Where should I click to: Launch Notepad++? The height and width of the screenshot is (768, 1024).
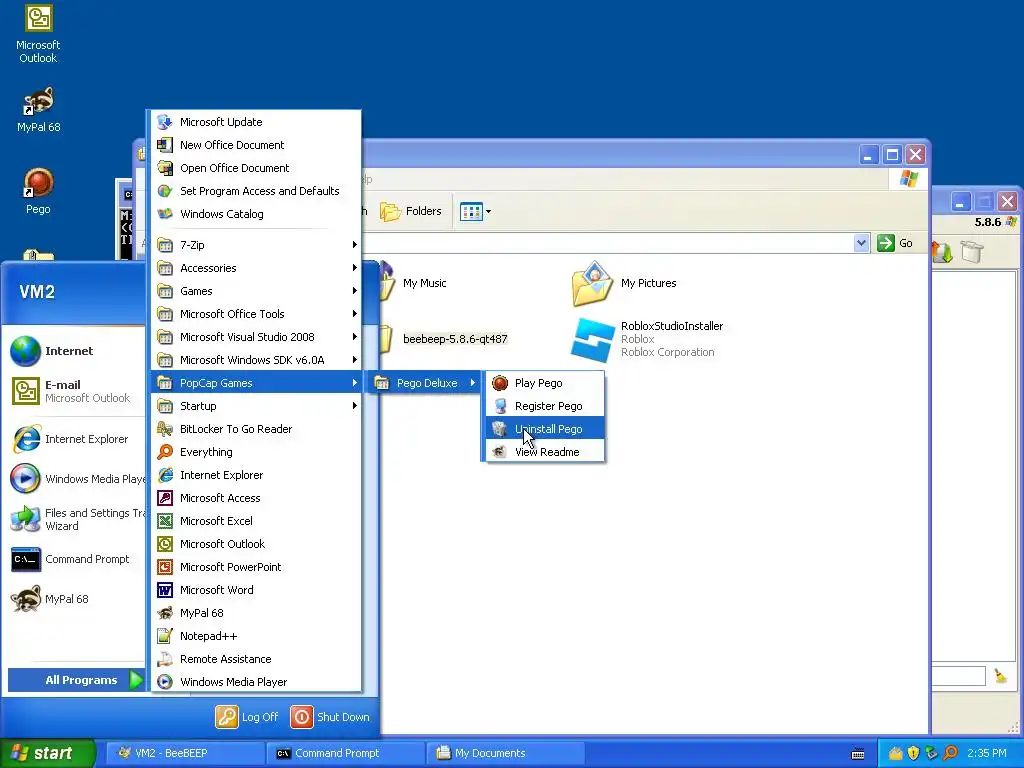click(256, 636)
